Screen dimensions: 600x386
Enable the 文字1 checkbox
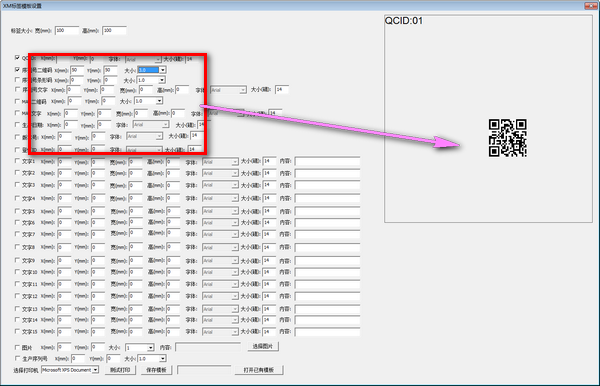tap(17, 161)
